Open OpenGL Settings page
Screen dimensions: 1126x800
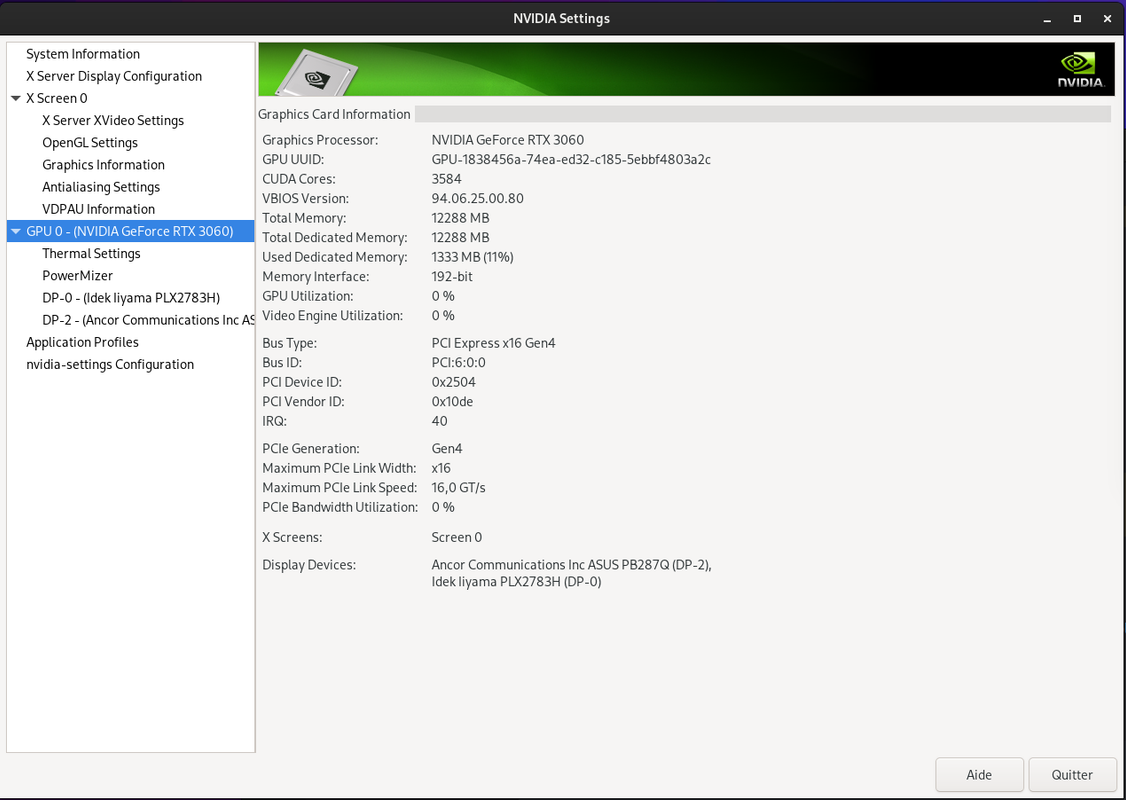point(90,143)
